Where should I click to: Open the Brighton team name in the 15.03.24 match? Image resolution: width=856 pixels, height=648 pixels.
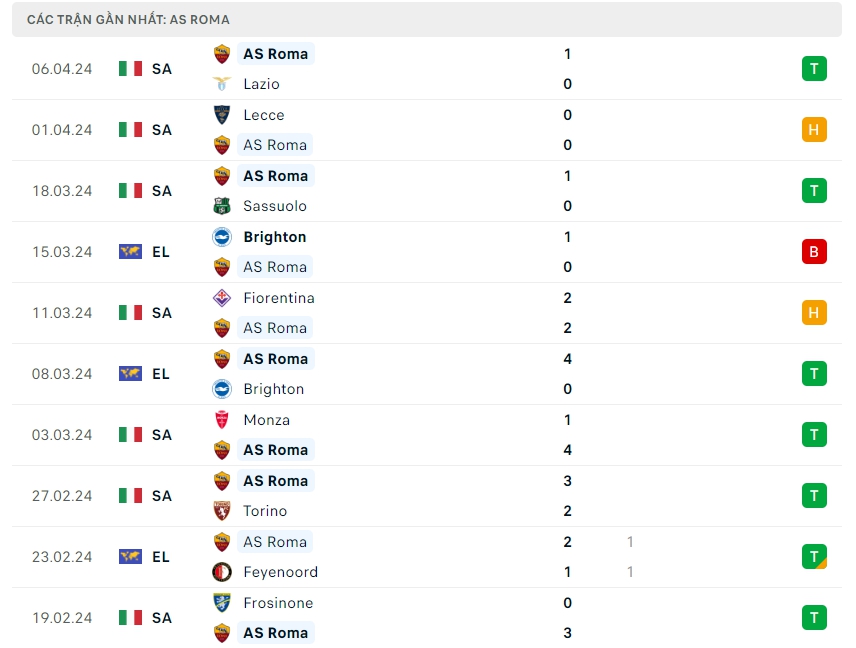(x=275, y=237)
